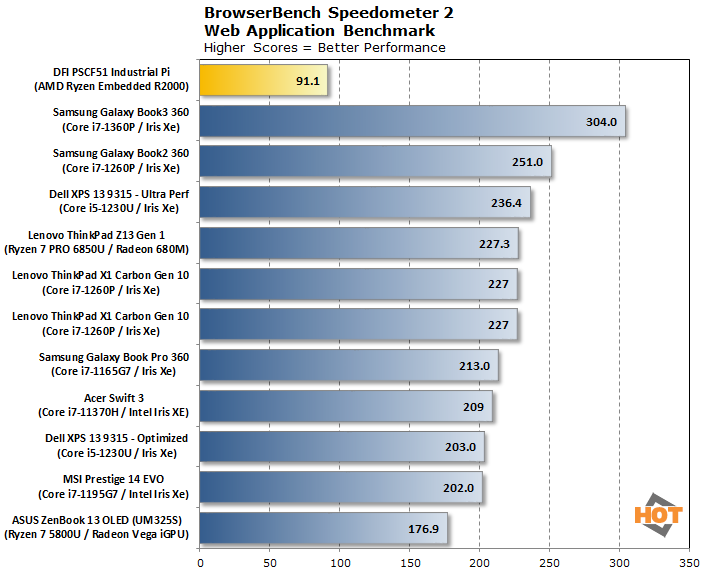Click the 'Web Application Benchmark' title line

pyautogui.click(x=319, y=31)
